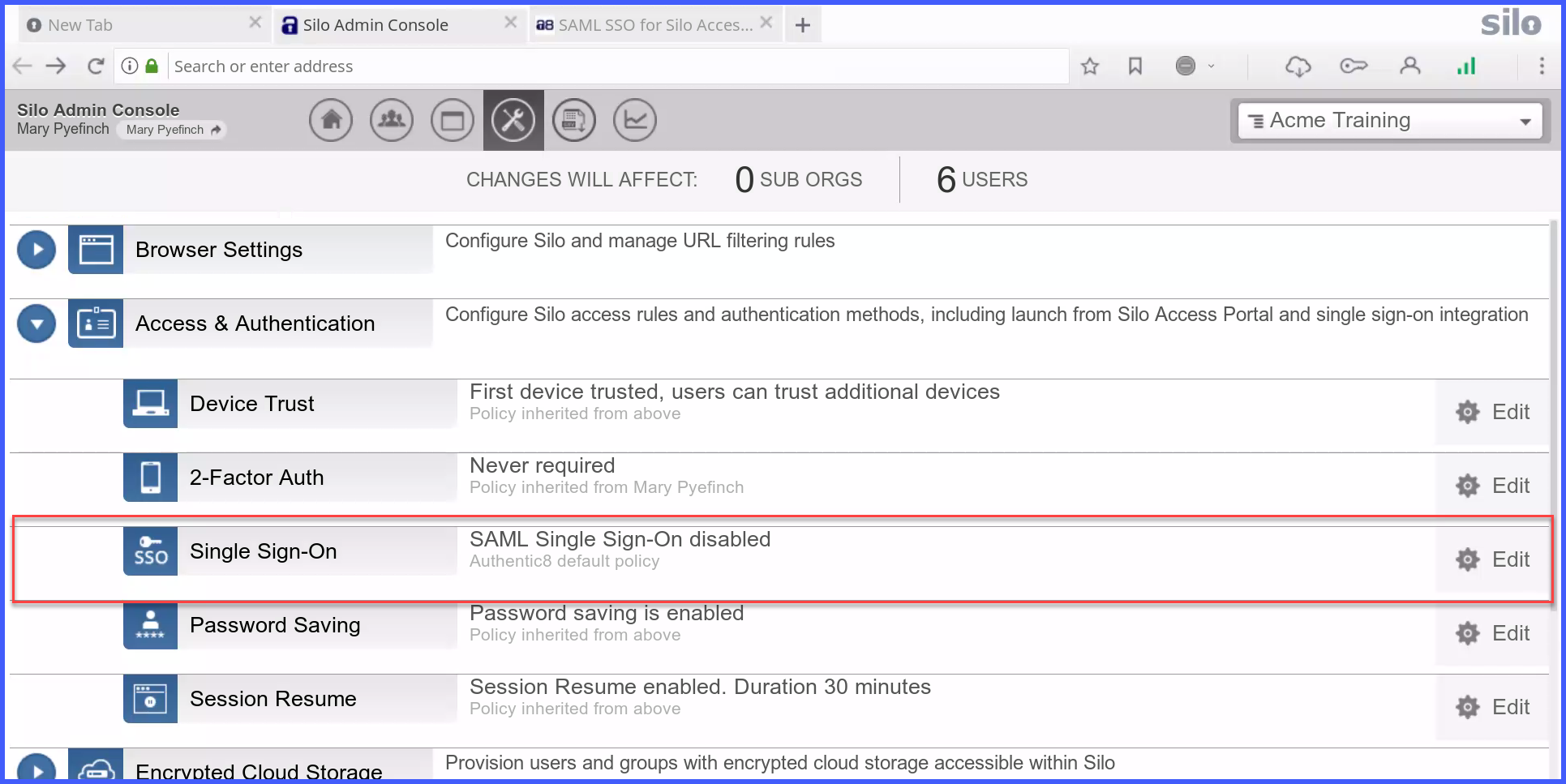The image size is (1566, 784).
Task: Close the New Tab tab
Action: pyautogui.click(x=255, y=23)
